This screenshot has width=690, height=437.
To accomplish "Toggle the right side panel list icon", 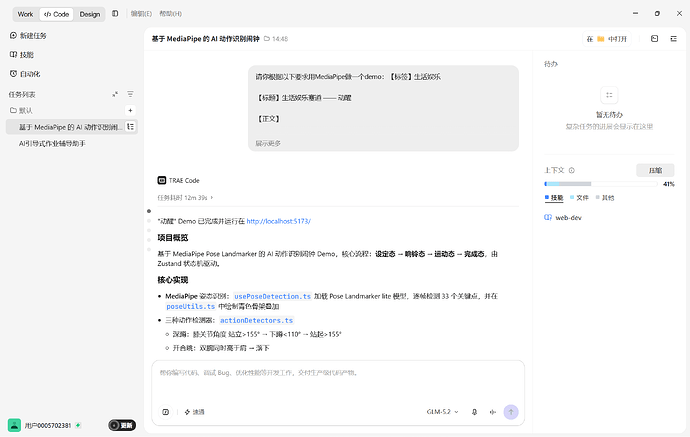I will [x=673, y=39].
